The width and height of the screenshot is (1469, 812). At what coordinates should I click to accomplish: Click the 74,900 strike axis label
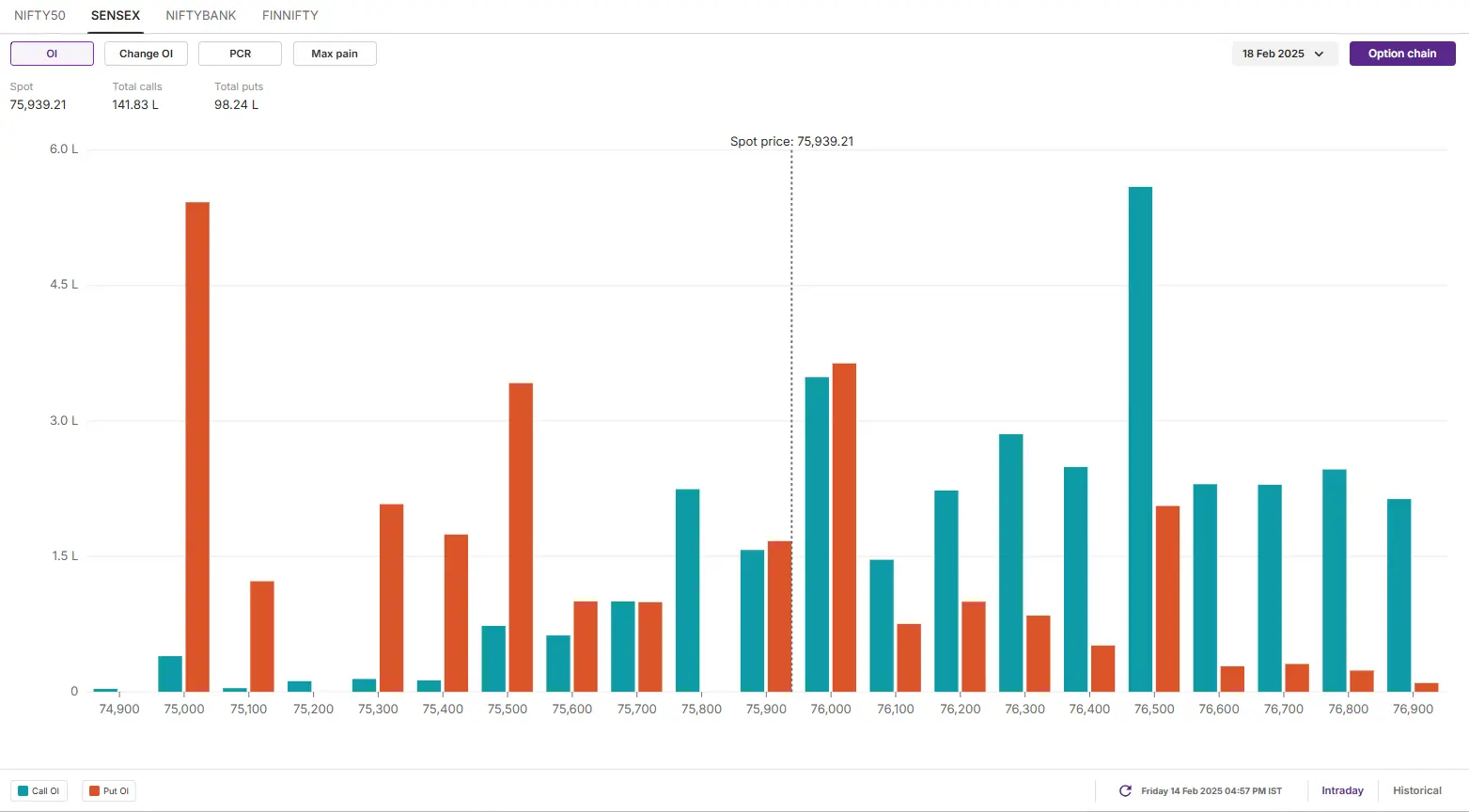coord(119,709)
